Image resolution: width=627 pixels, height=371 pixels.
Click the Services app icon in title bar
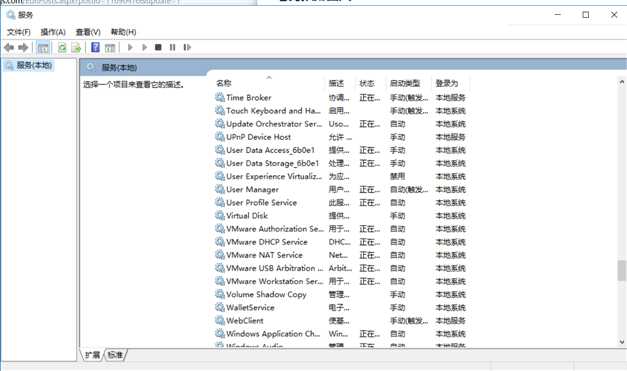click(x=11, y=15)
